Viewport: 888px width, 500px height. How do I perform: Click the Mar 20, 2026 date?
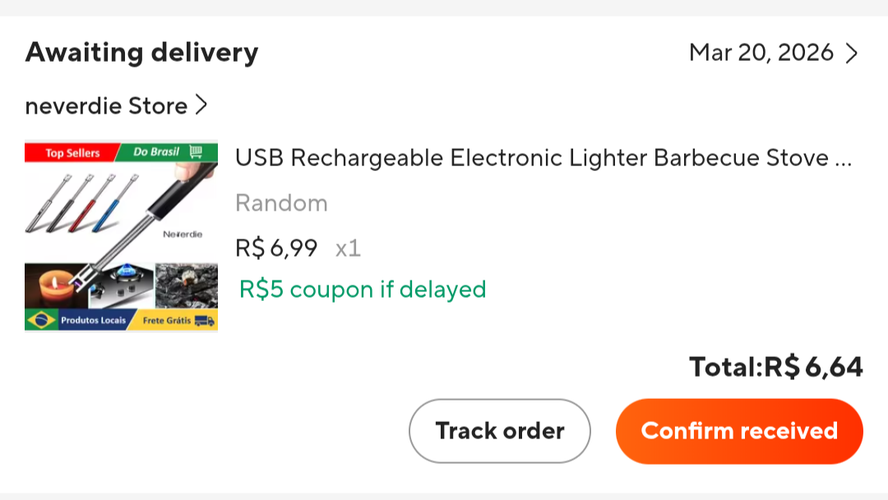coord(761,53)
